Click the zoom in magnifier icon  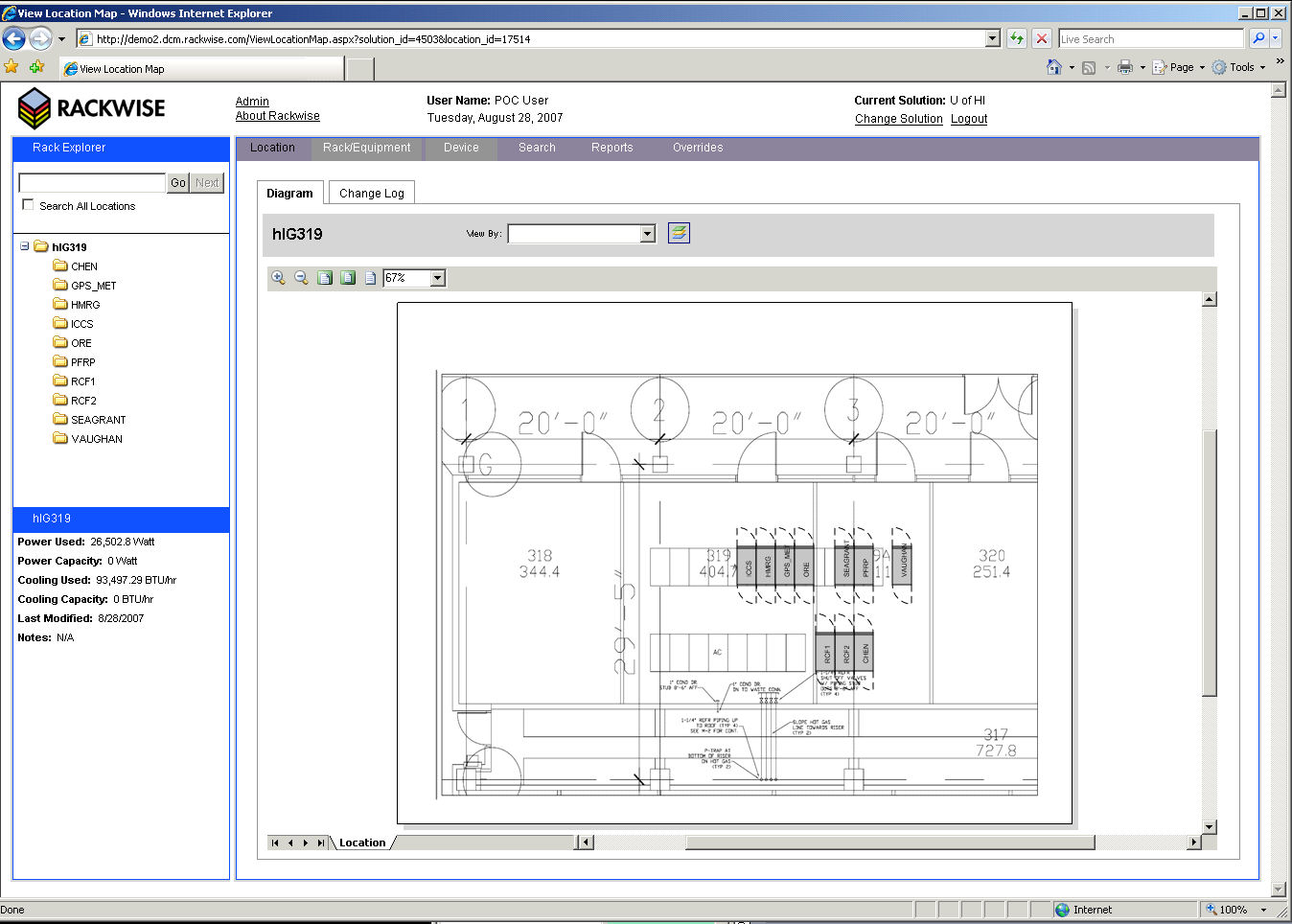point(278,278)
